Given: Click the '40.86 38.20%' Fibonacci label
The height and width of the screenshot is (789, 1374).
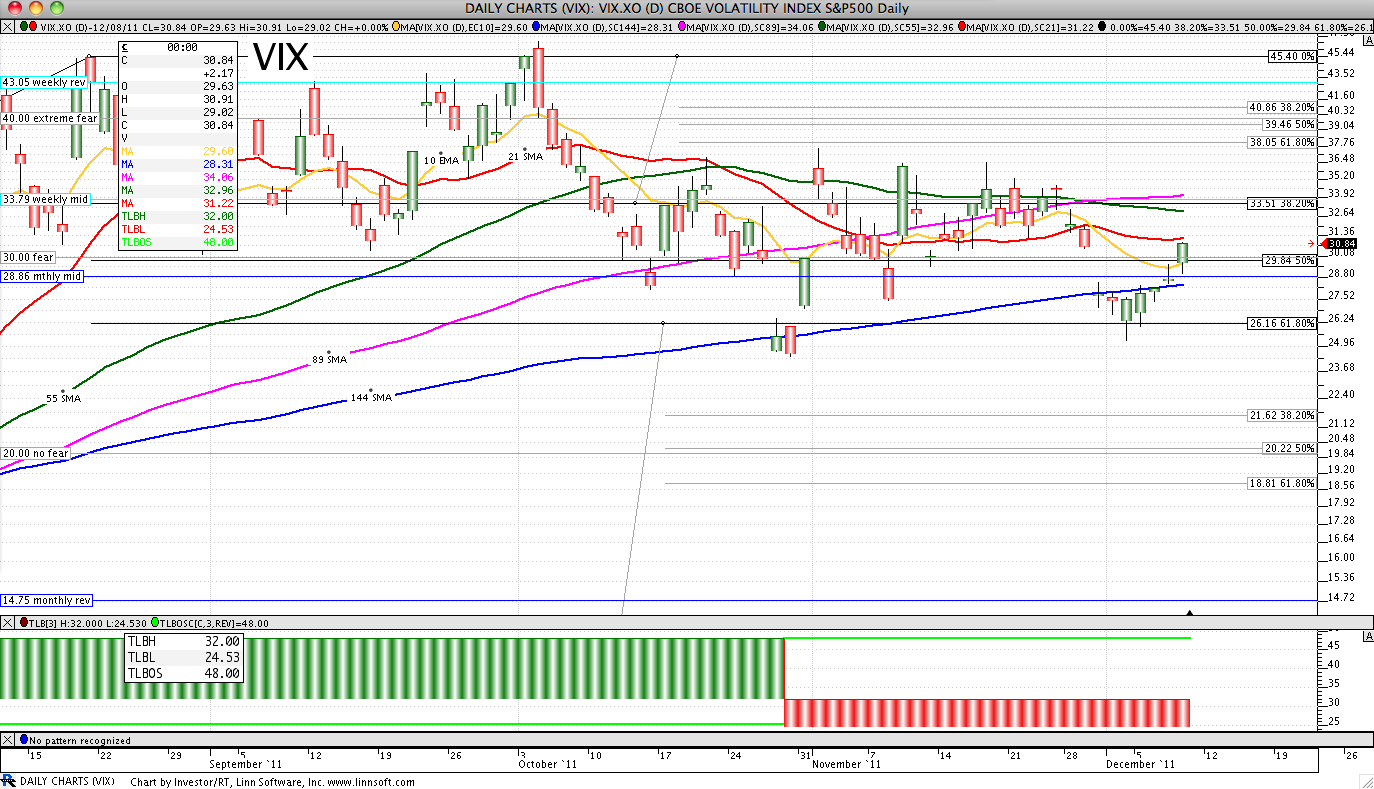Looking at the screenshot, I should coord(1282,107).
